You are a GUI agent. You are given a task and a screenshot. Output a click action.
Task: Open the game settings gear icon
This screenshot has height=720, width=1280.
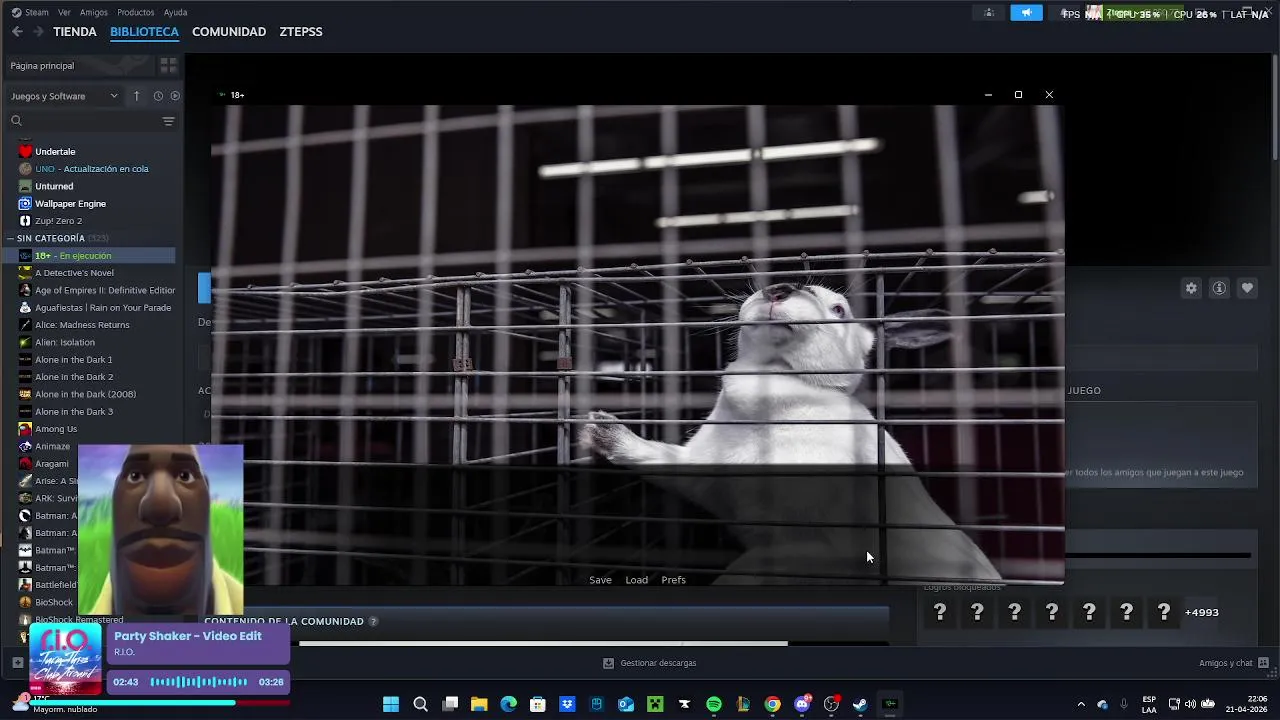[1191, 288]
